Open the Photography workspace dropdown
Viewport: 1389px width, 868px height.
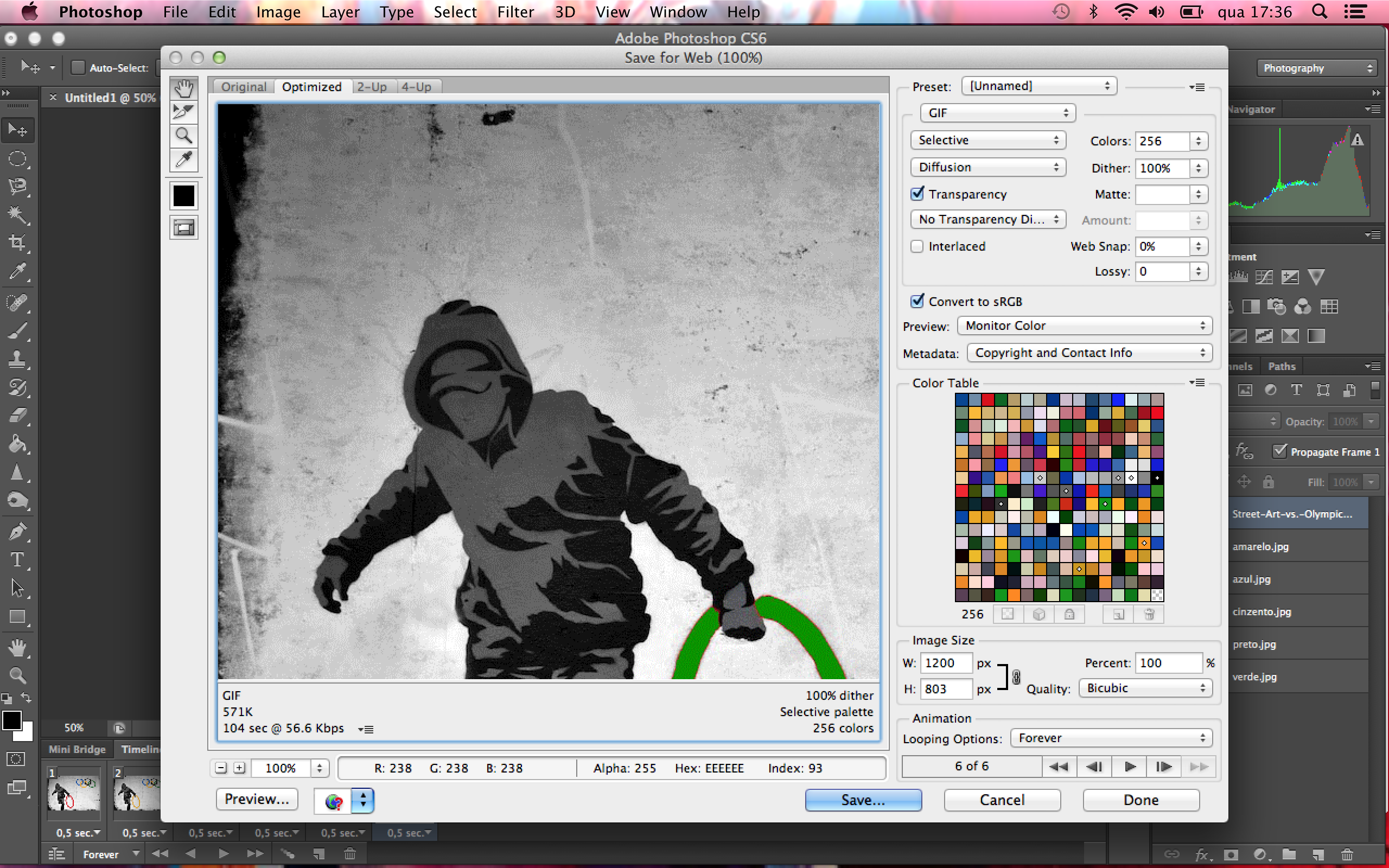click(1317, 68)
